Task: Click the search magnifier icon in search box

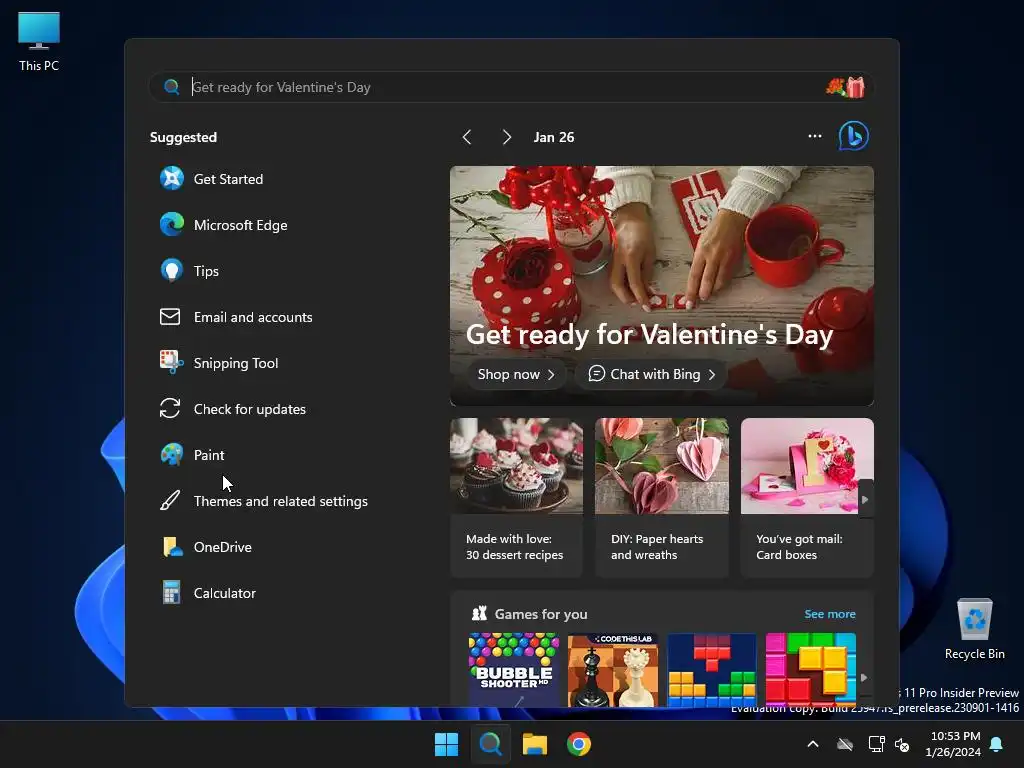Action: tap(171, 87)
